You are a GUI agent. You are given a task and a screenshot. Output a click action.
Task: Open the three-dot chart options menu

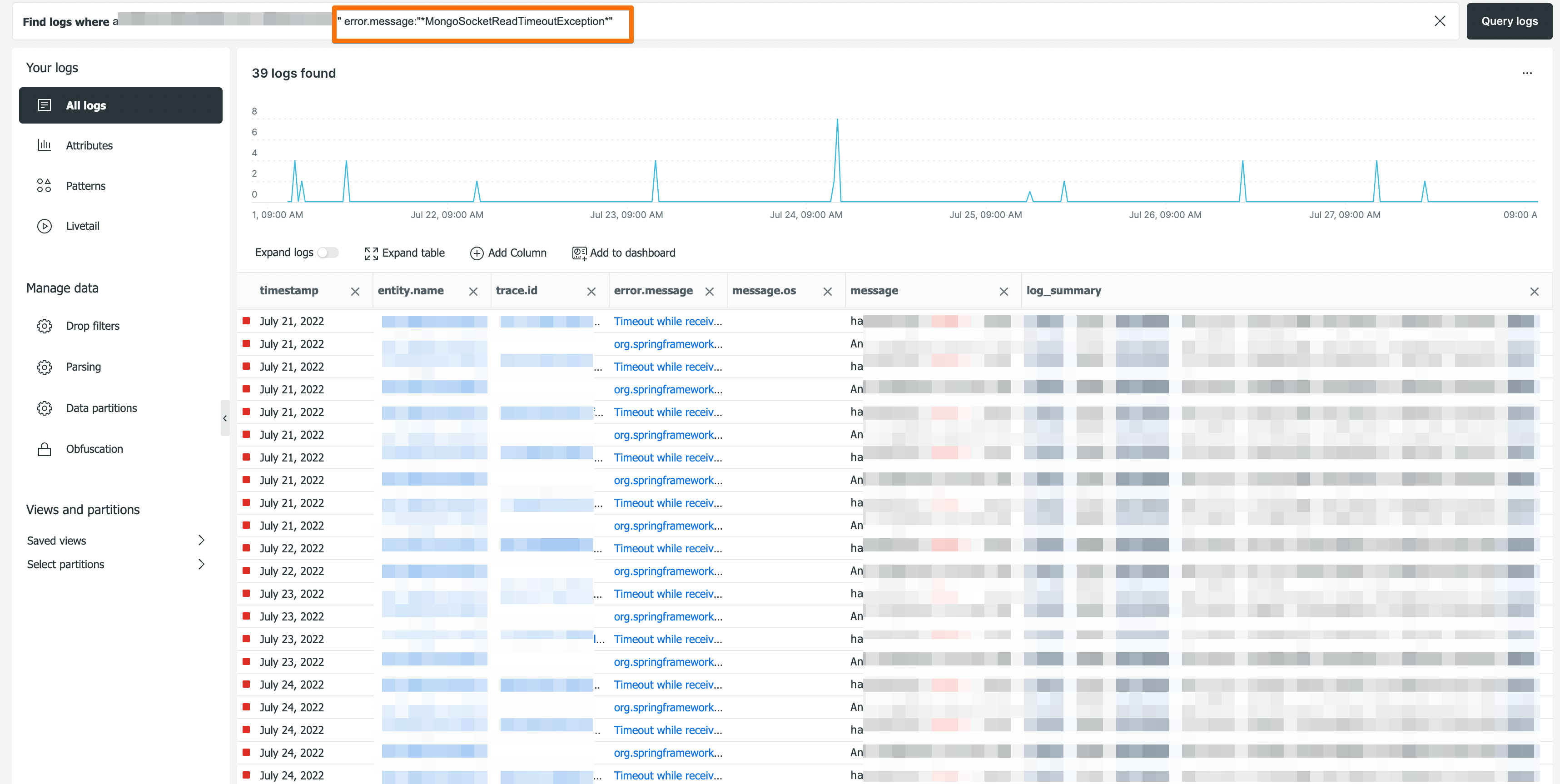coord(1527,73)
